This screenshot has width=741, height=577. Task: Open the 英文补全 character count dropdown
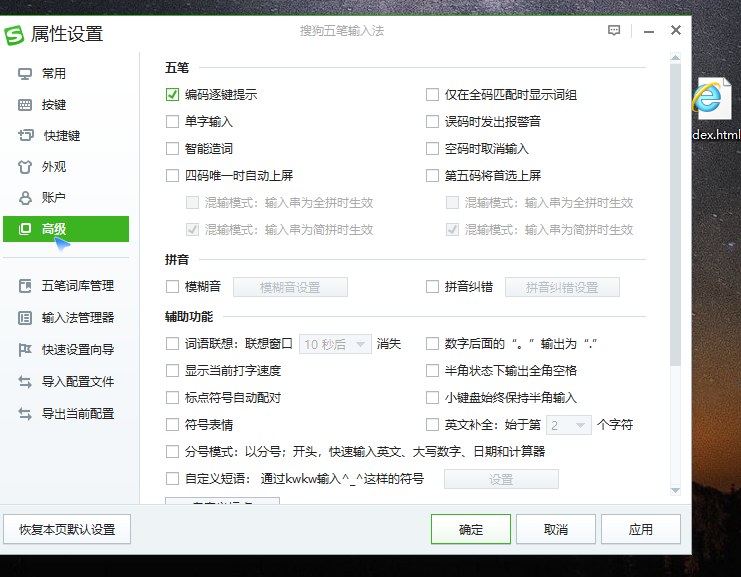pyautogui.click(x=569, y=425)
